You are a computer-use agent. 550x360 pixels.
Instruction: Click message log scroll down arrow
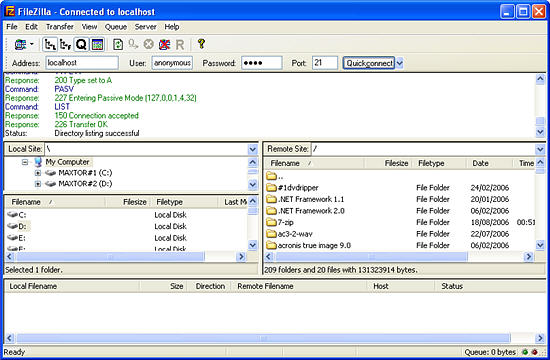541,132
